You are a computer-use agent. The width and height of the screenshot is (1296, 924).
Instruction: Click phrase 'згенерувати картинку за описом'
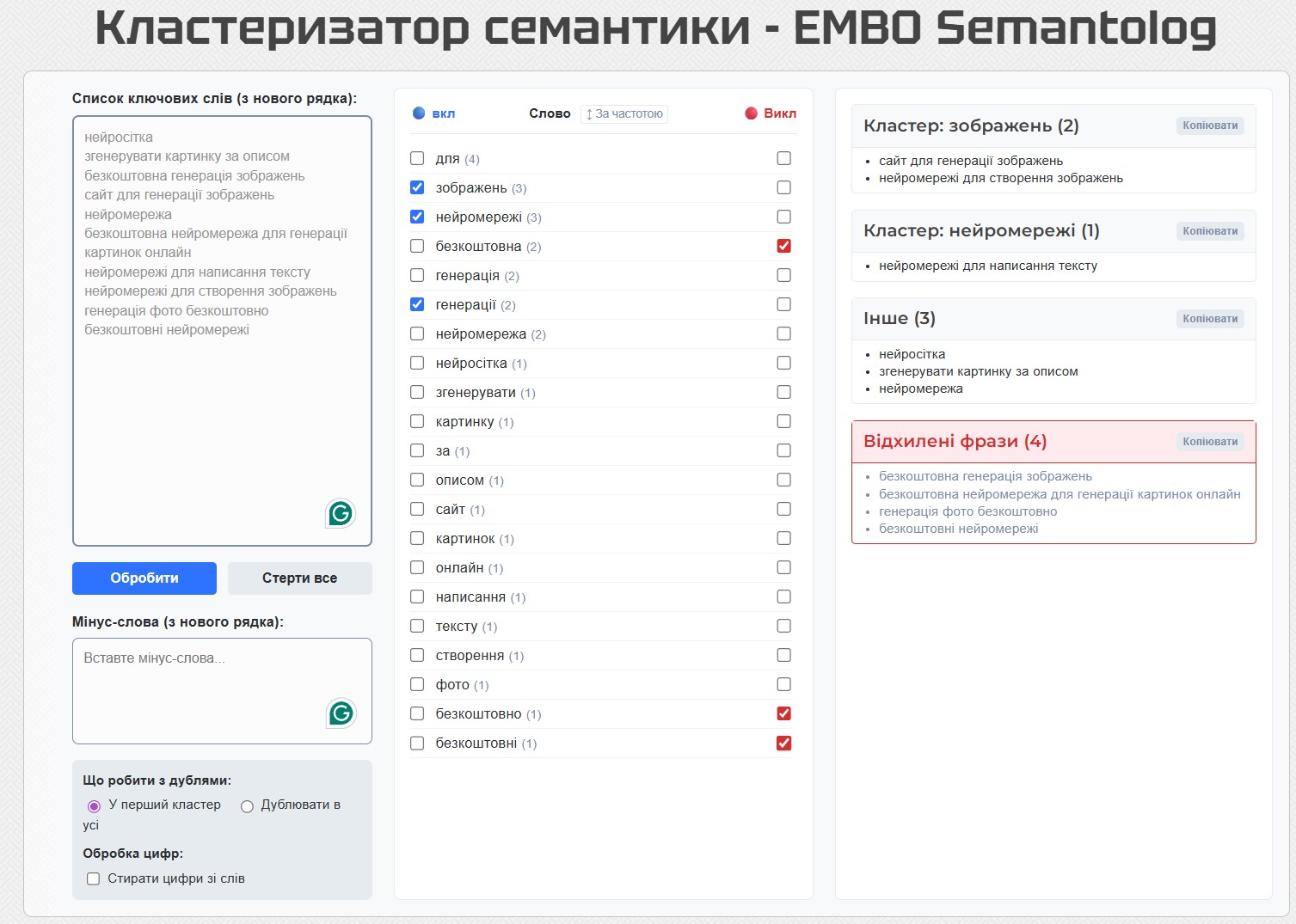(979, 371)
